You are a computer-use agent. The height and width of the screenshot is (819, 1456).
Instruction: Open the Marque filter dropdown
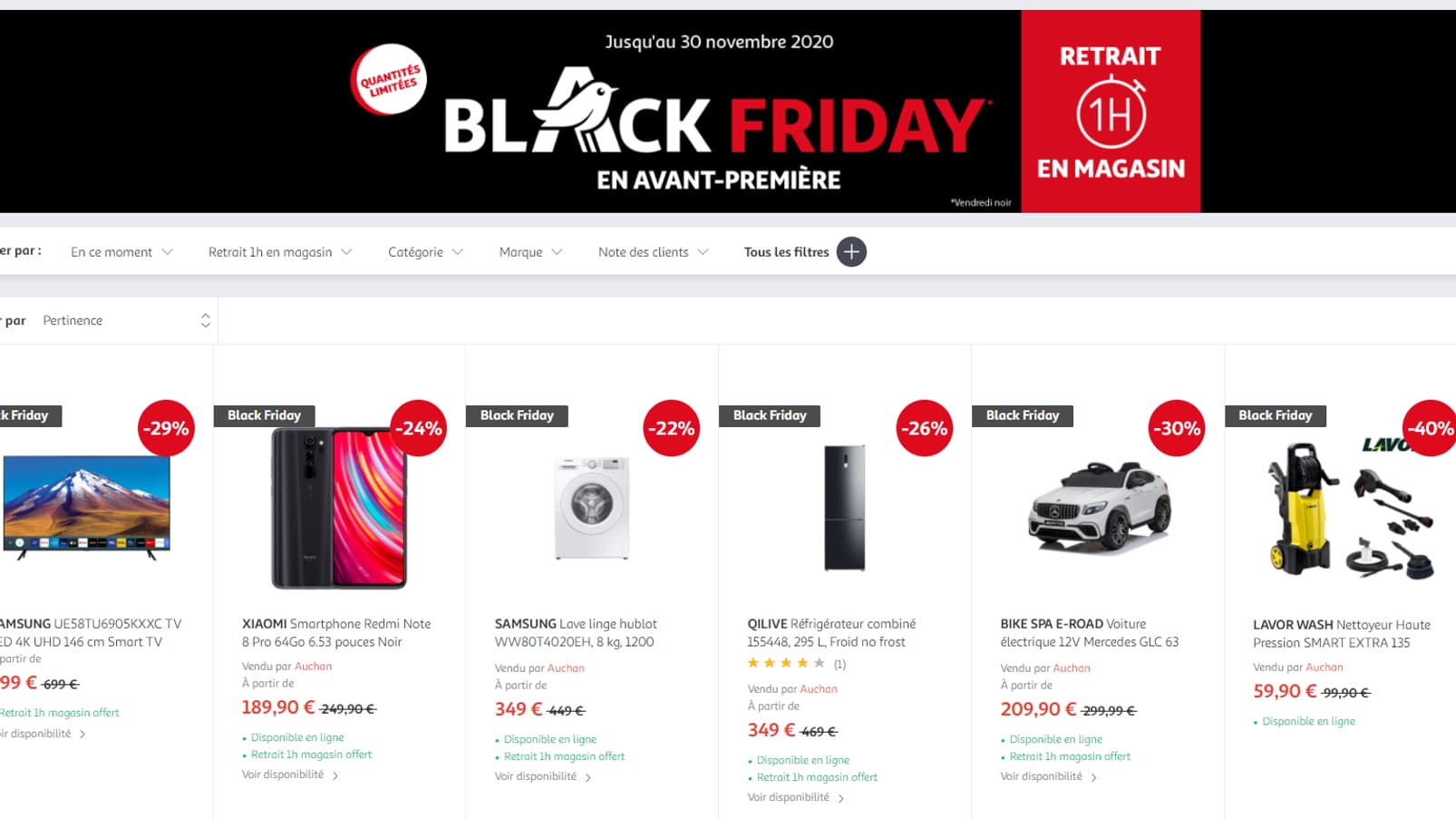pyautogui.click(x=530, y=252)
